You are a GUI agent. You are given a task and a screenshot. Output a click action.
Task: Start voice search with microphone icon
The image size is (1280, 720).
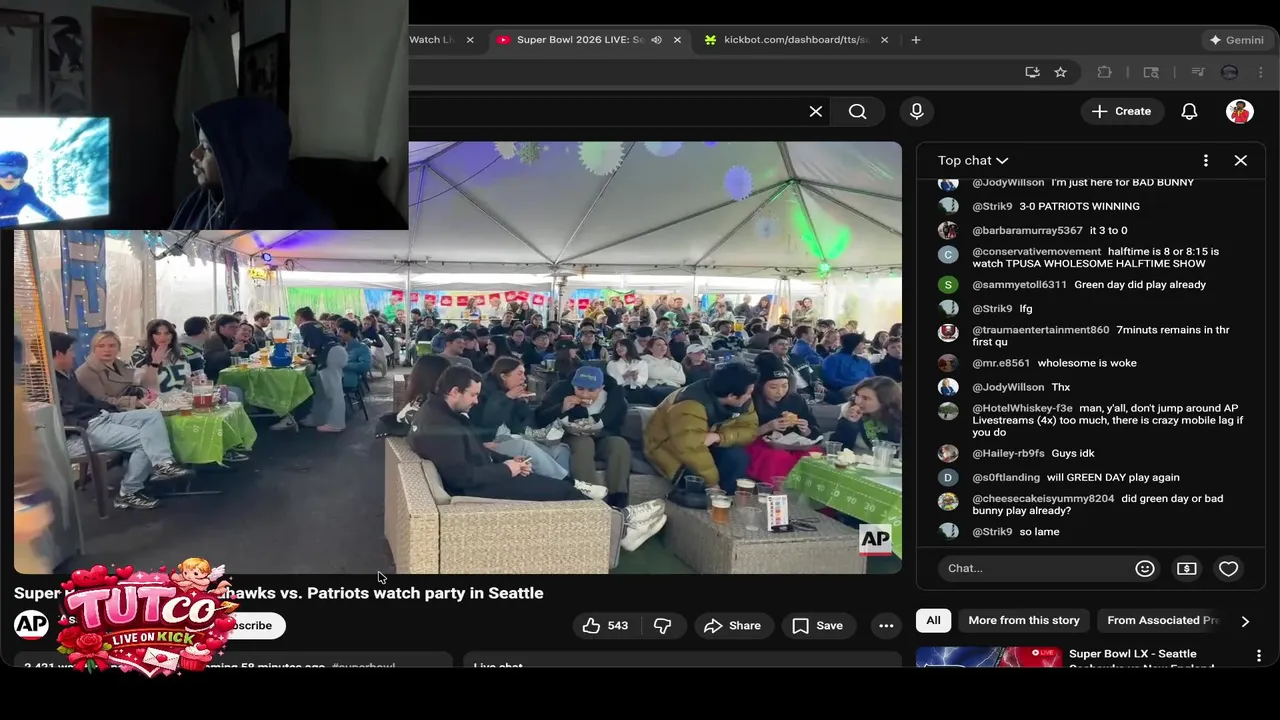click(x=916, y=111)
